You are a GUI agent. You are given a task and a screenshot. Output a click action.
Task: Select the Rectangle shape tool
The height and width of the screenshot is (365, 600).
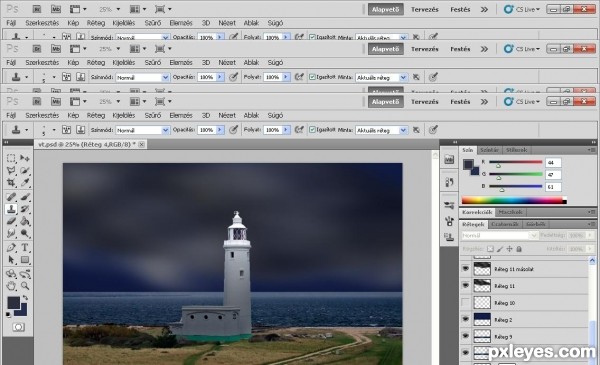pos(25,260)
